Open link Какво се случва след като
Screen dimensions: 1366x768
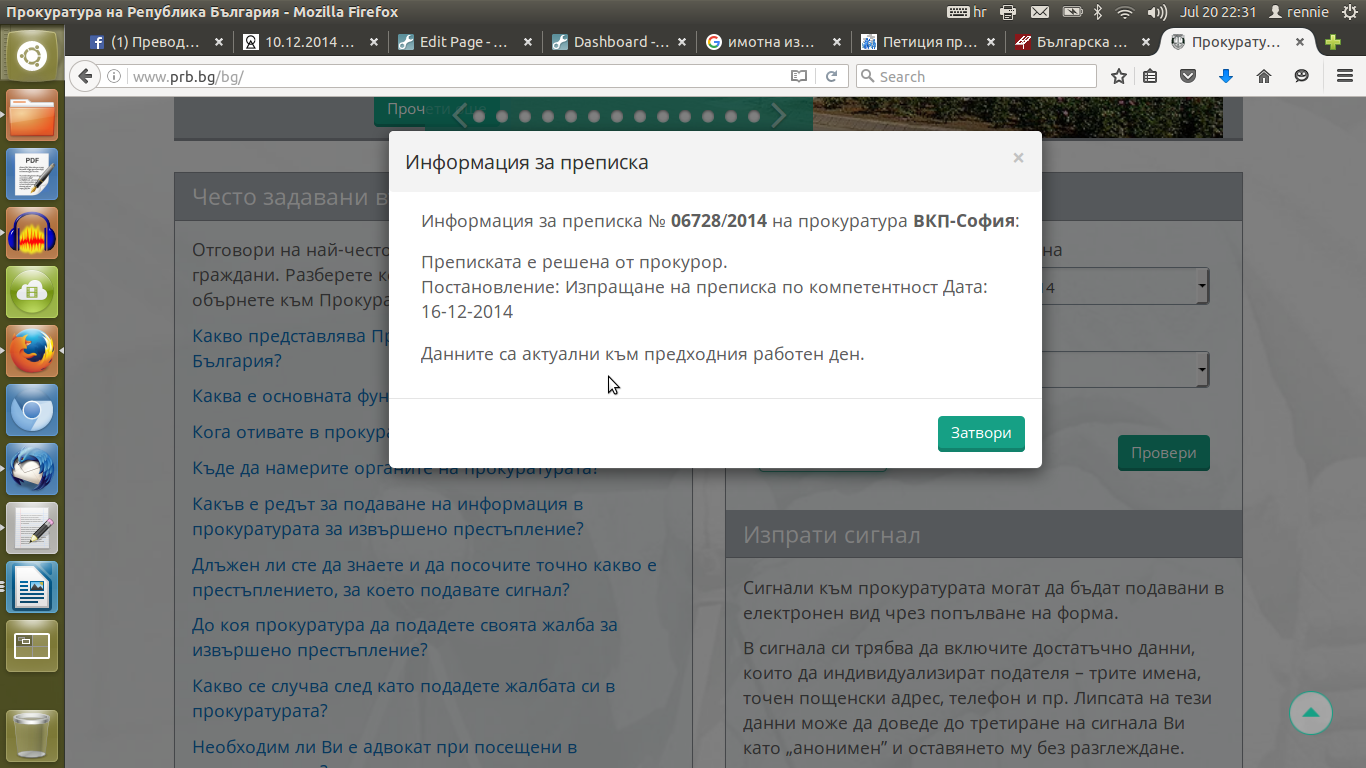tap(403, 698)
